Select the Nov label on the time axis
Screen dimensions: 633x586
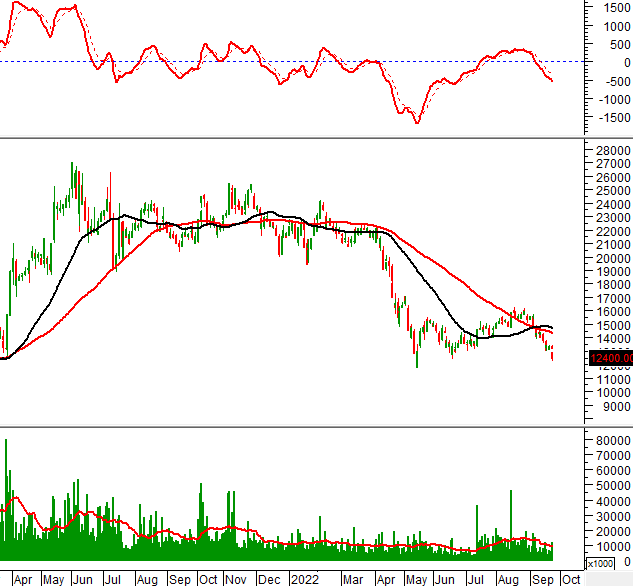(x=238, y=579)
